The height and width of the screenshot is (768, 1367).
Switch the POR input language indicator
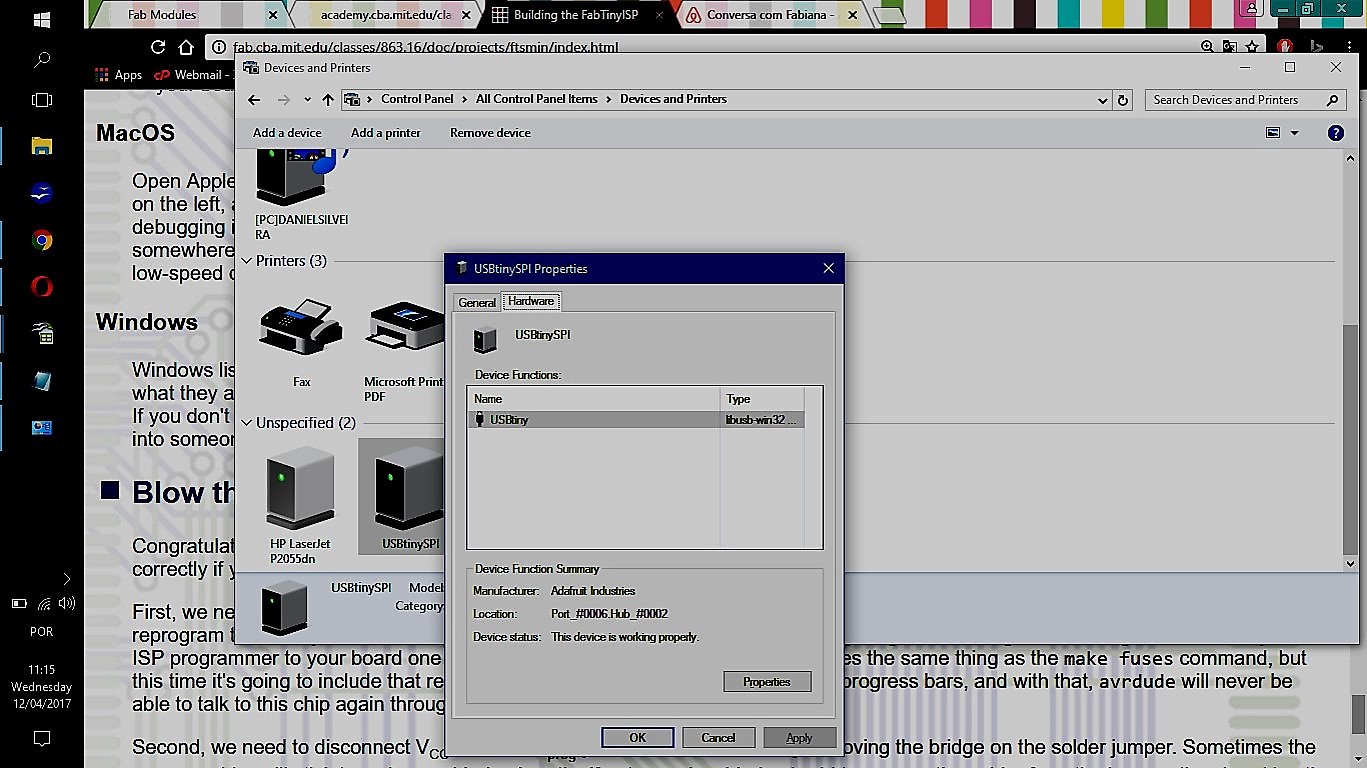point(42,632)
